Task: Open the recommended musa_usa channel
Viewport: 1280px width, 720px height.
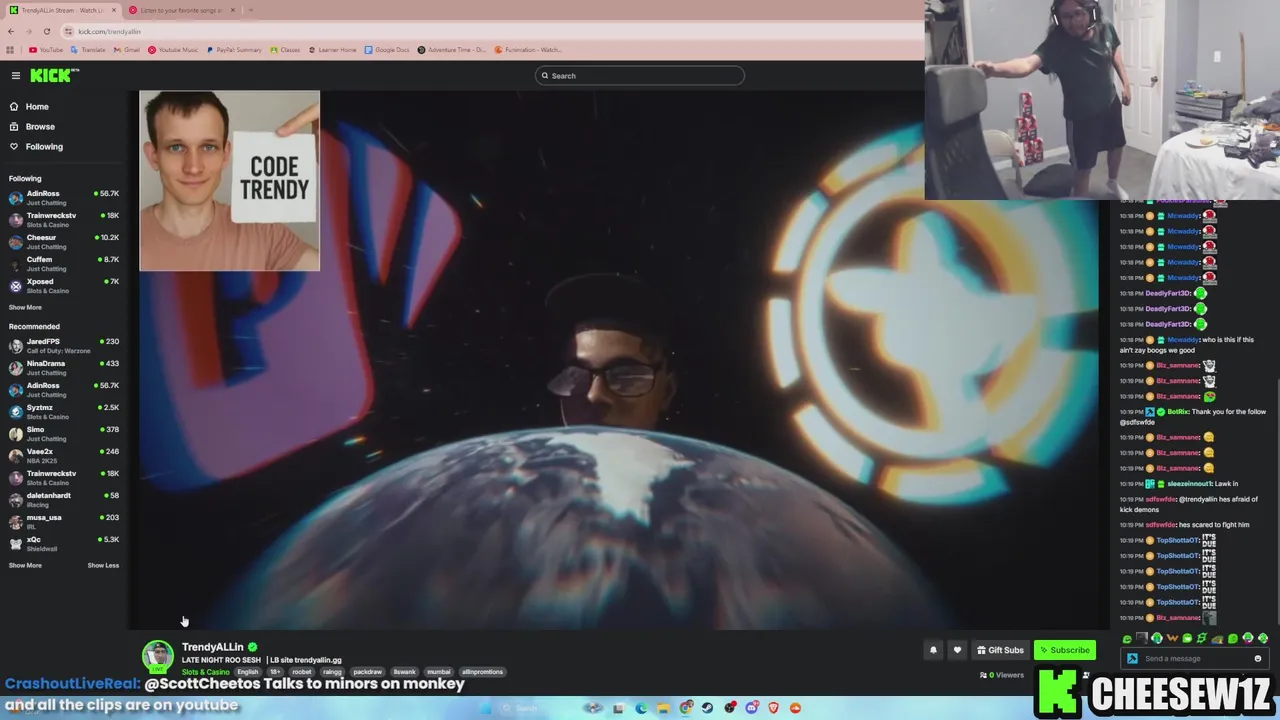Action: (64, 521)
